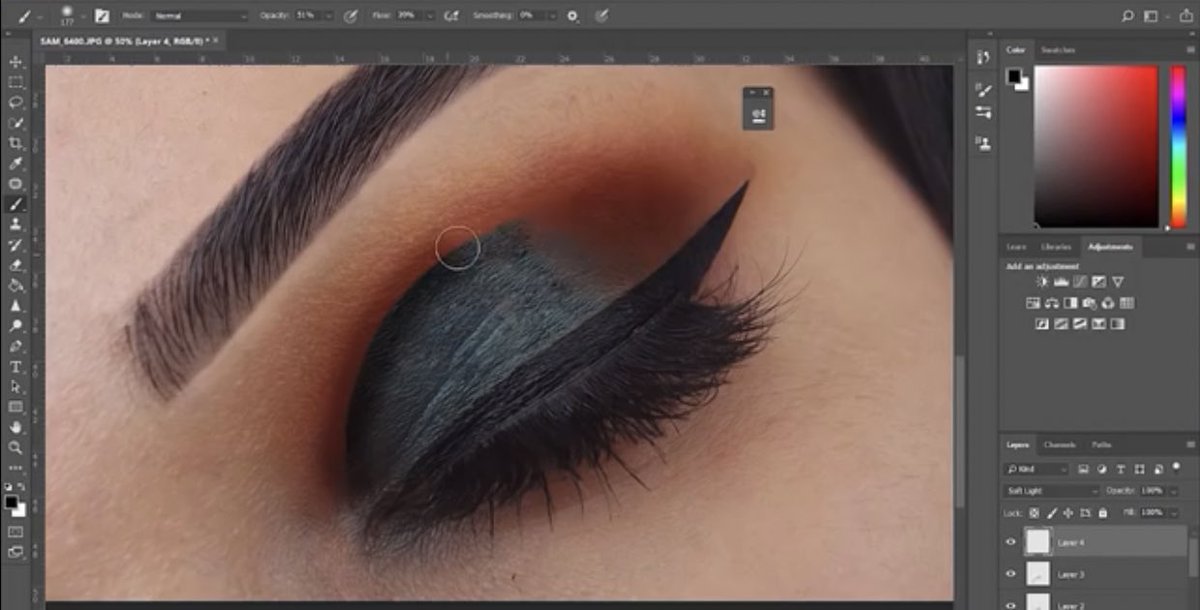Viewport: 1200px width, 610px height.
Task: Toggle pressure for size
Action: (600, 16)
